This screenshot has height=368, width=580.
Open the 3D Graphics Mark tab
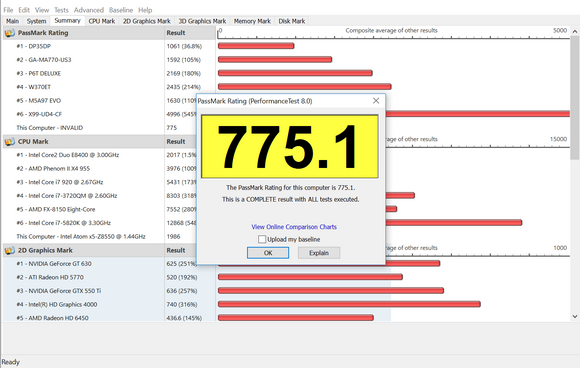click(x=202, y=21)
